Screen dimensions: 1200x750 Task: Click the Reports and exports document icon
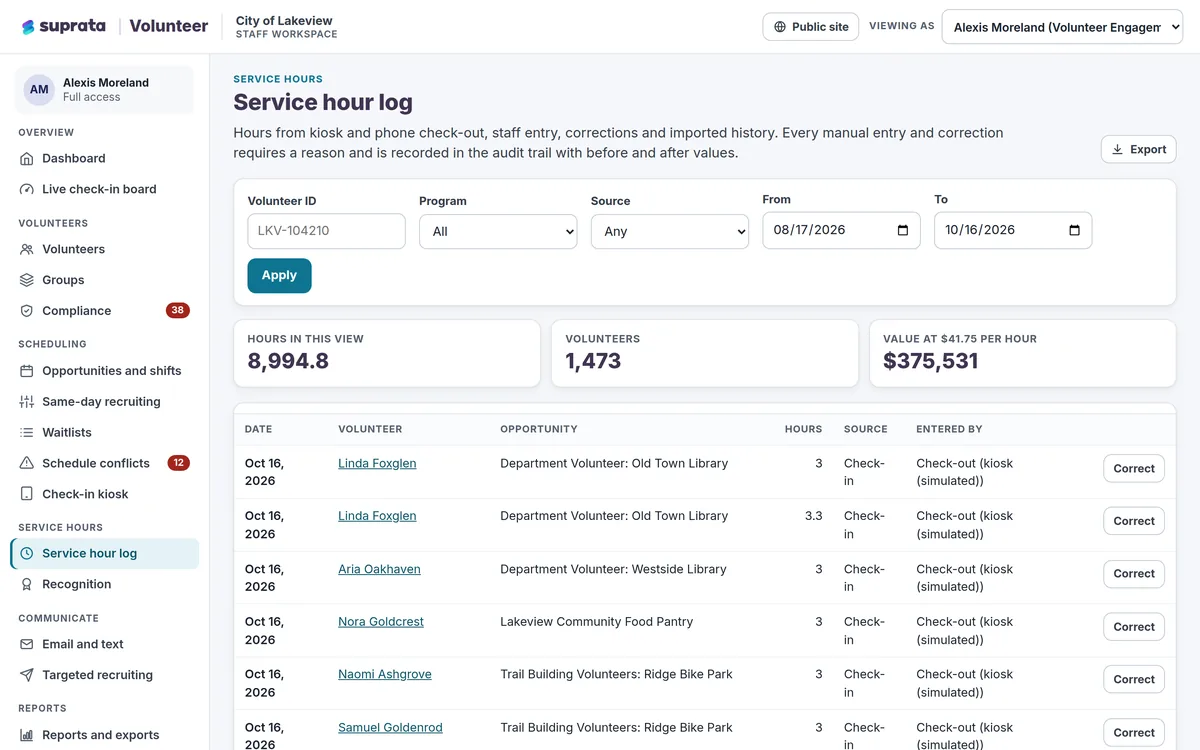click(x=27, y=735)
